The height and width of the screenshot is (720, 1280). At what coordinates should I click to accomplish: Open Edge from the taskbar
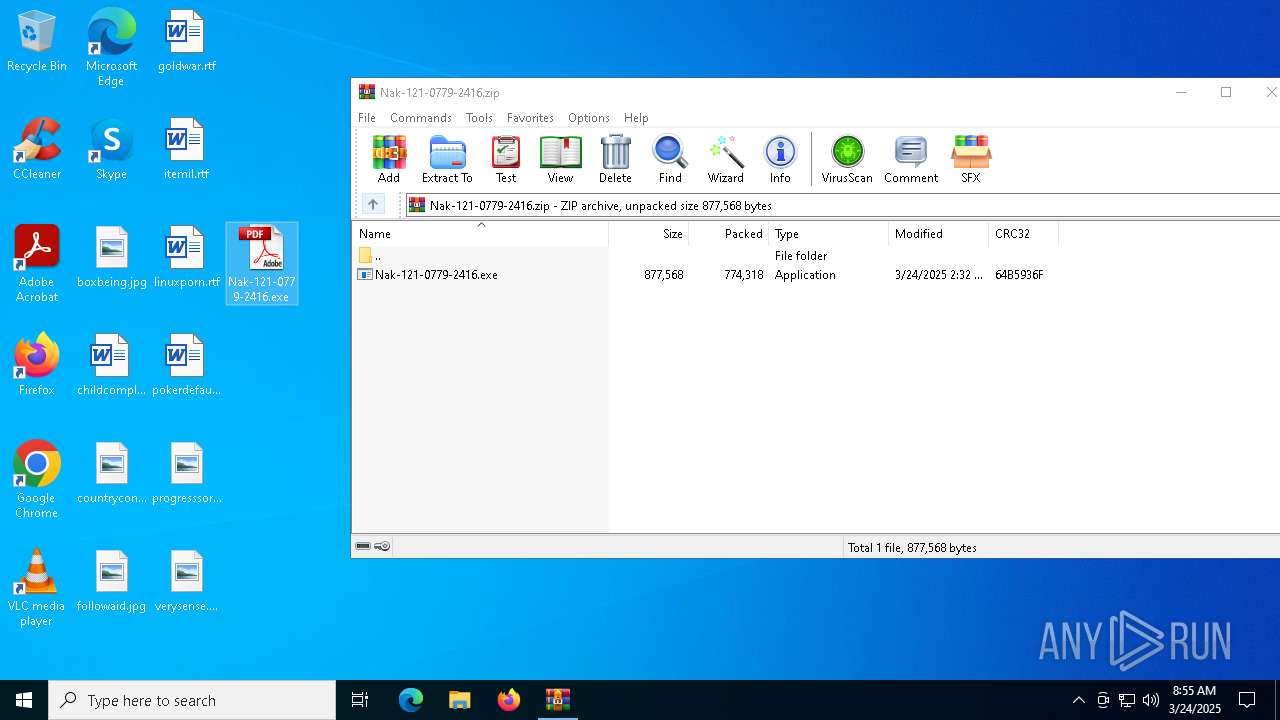click(x=411, y=700)
